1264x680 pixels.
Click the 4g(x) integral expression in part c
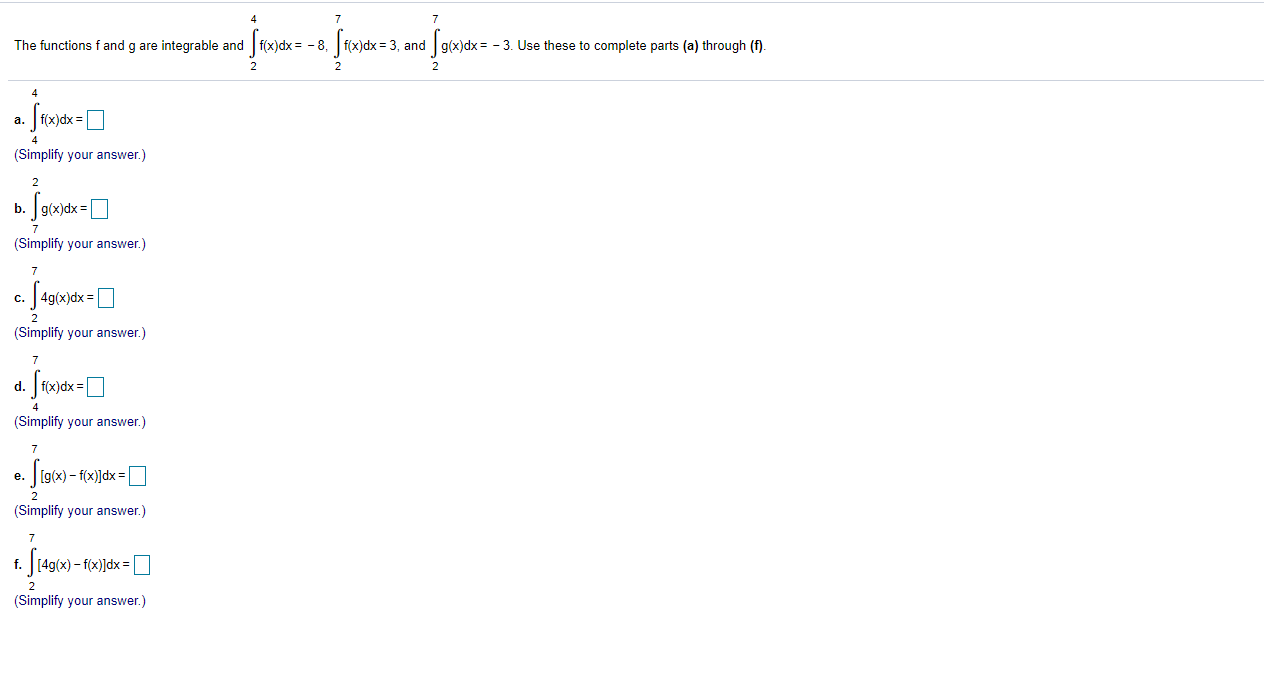63,297
